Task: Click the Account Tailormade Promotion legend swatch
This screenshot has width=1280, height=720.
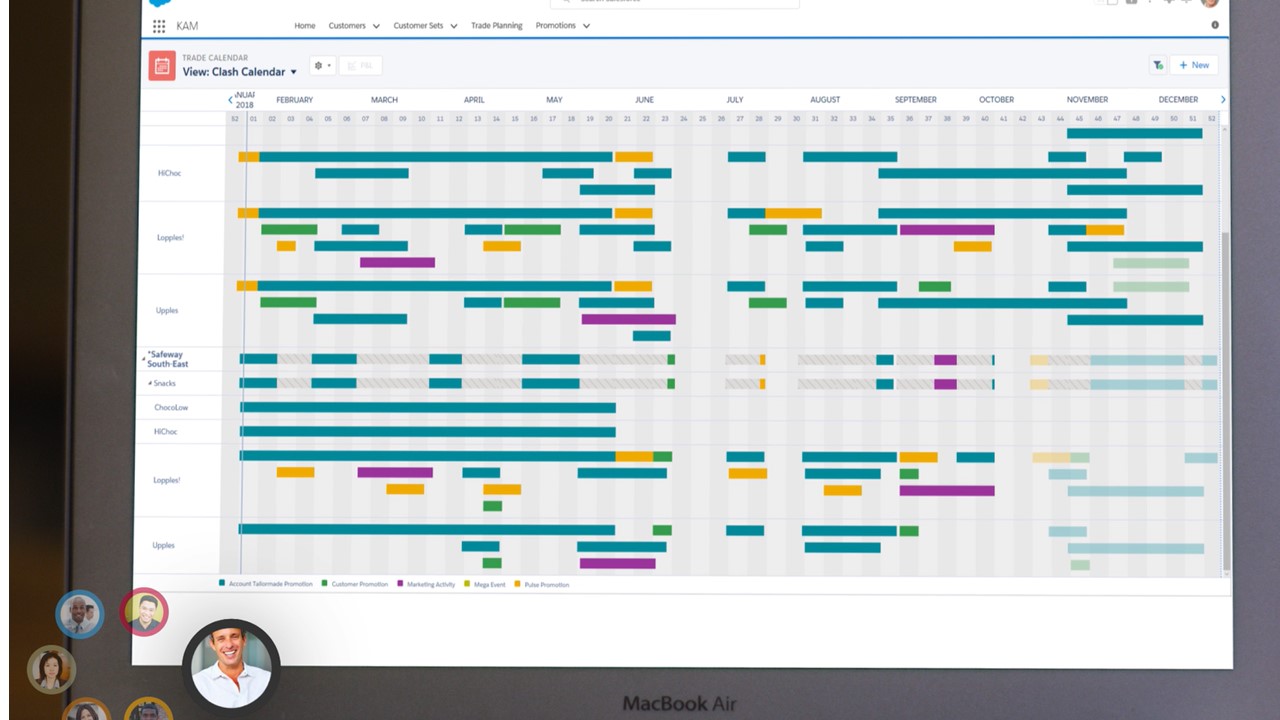Action: point(222,583)
